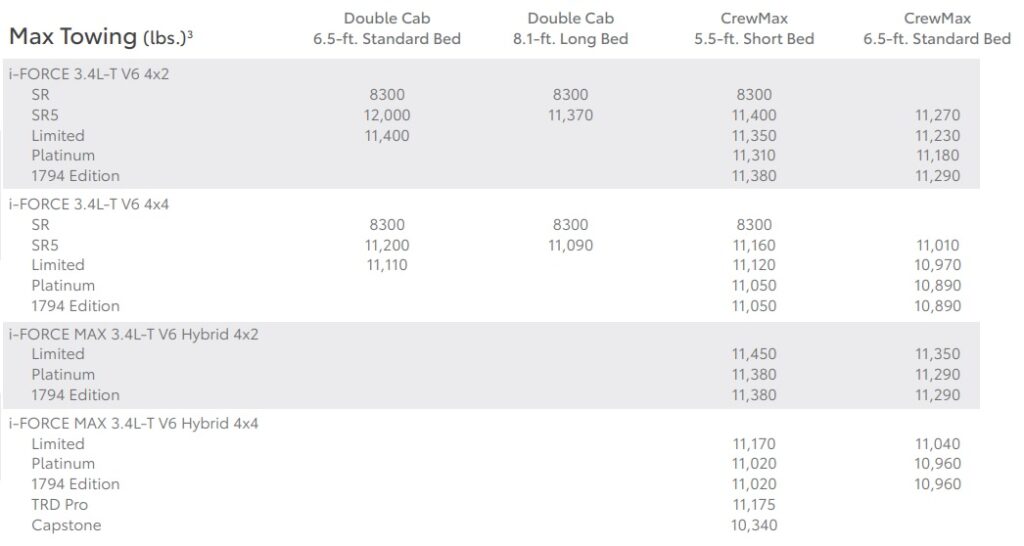The width and height of the screenshot is (1024, 546).
Task: Select the 11,040 Hybrid 4x4 Limited value
Action: 937,444
